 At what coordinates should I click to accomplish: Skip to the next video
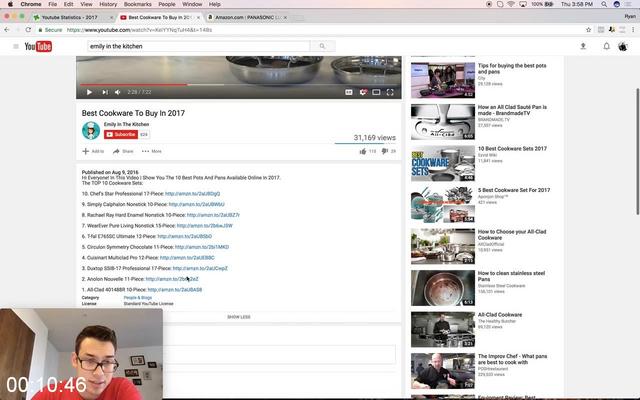(105, 92)
